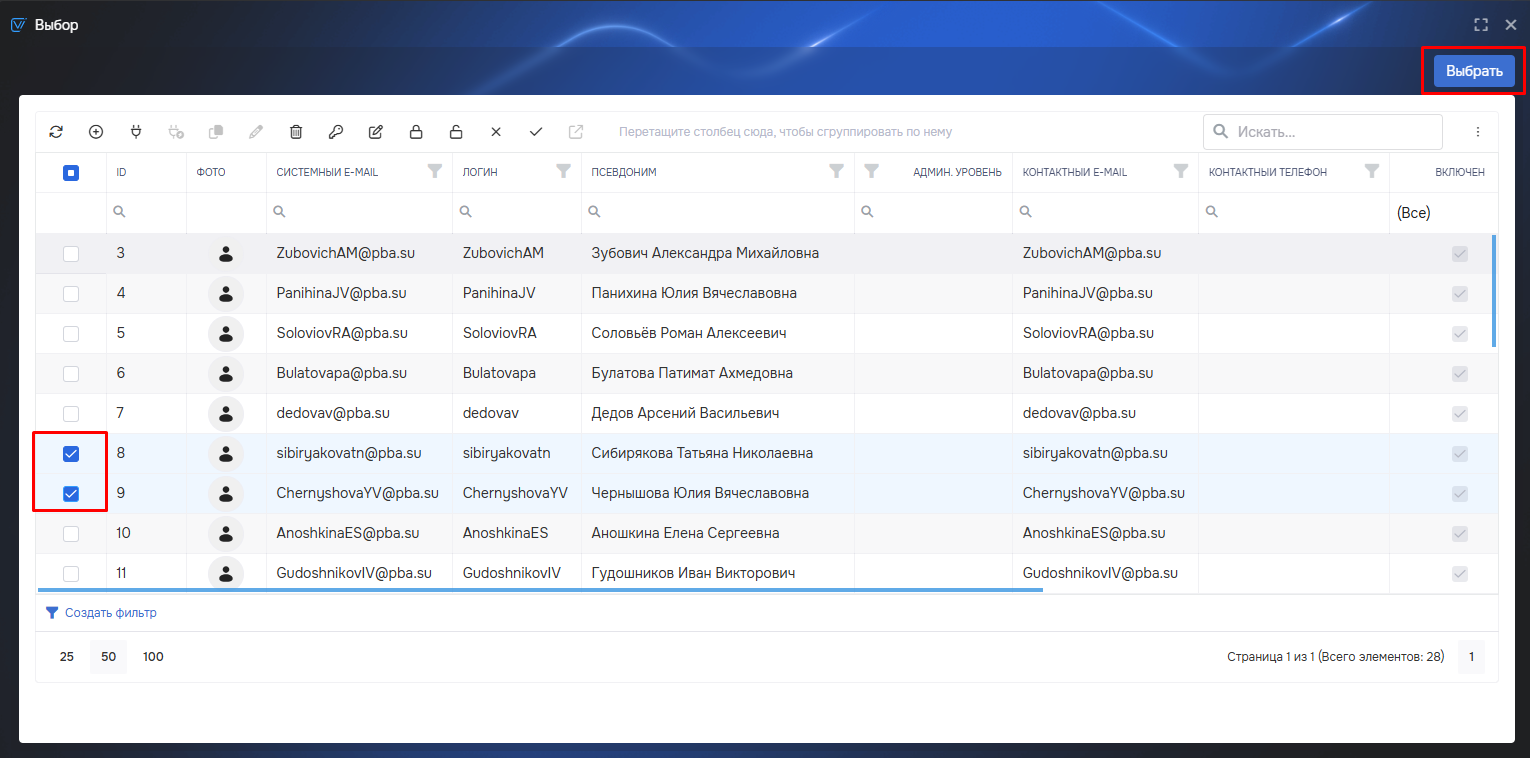This screenshot has width=1530, height=758.
Task: Toggle the select-all header checkbox
Action: coord(71,173)
